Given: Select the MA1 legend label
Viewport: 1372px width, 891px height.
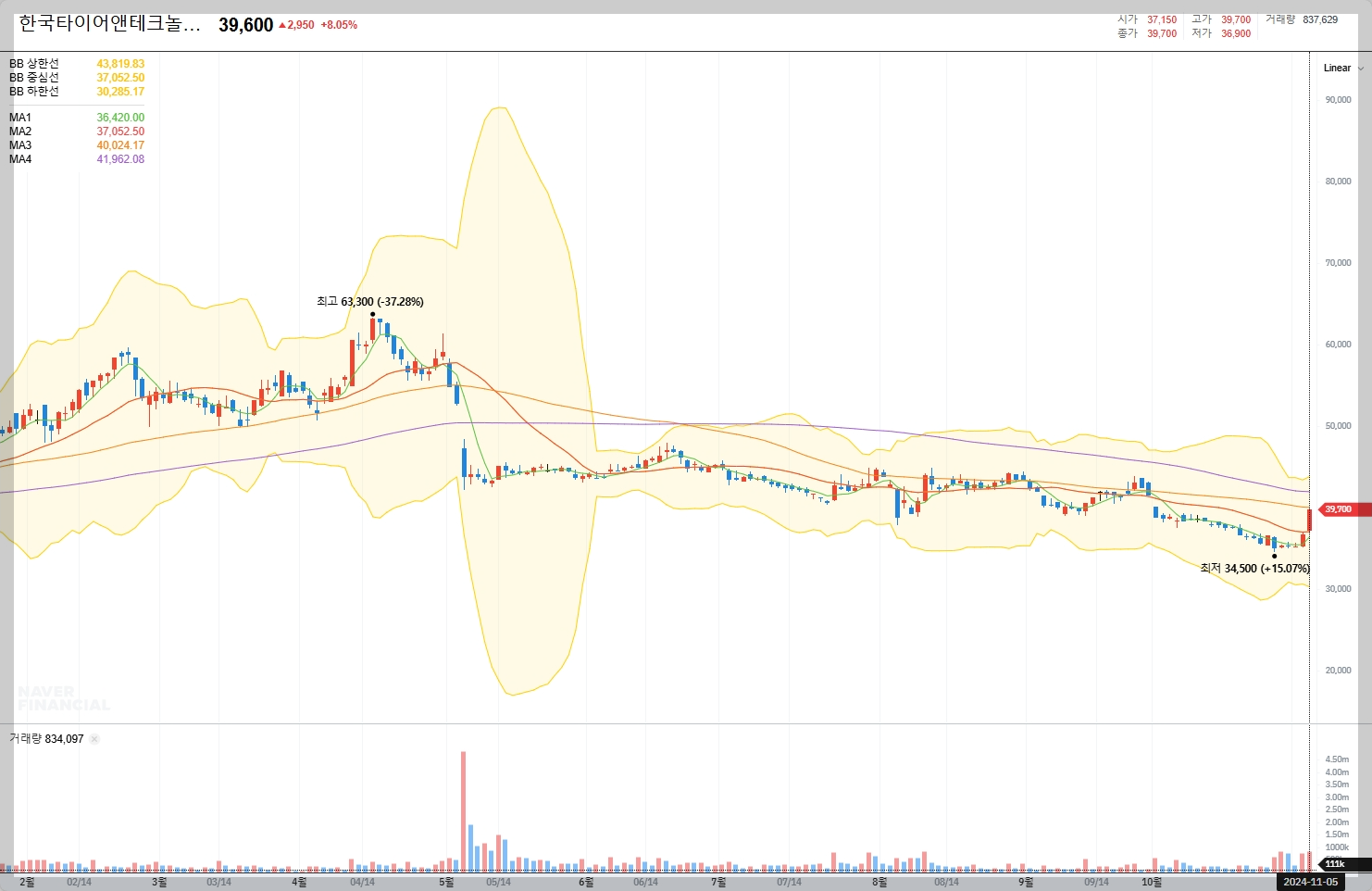Looking at the screenshot, I should coord(20,118).
